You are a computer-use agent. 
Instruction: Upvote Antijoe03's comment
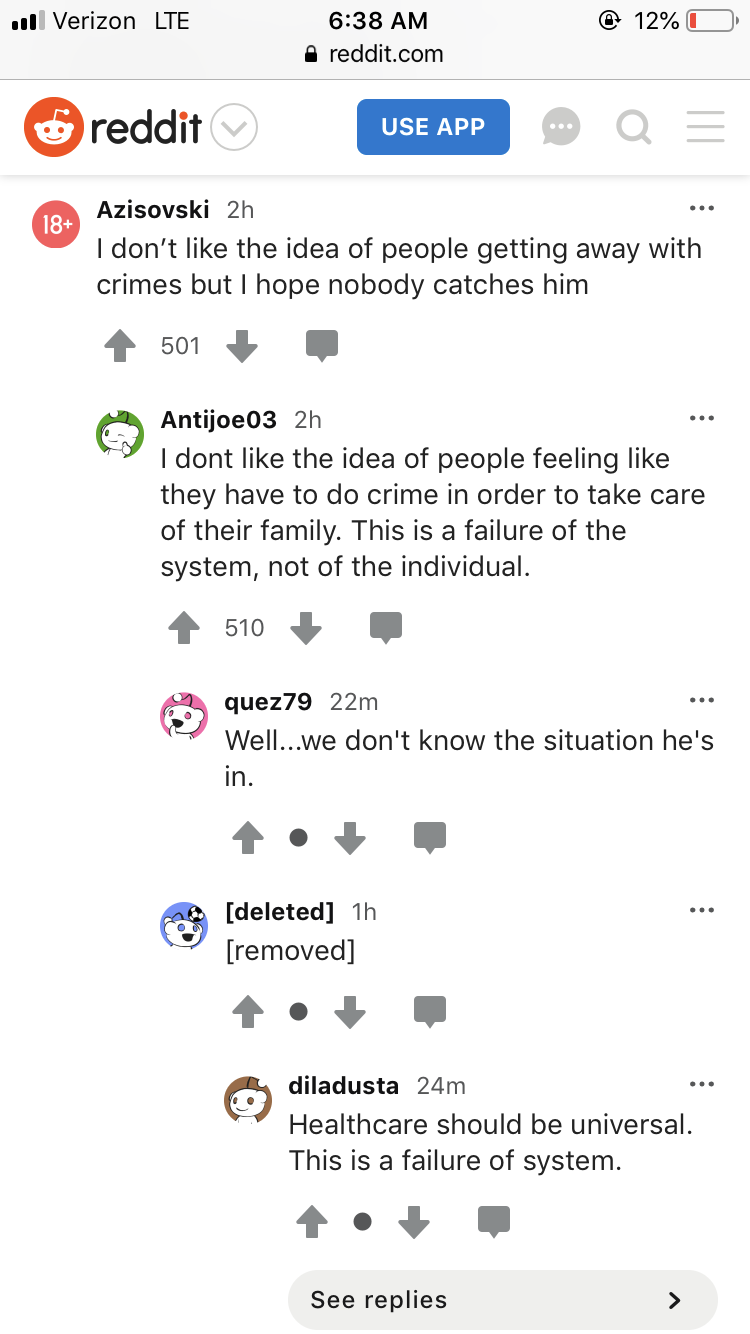coord(184,628)
